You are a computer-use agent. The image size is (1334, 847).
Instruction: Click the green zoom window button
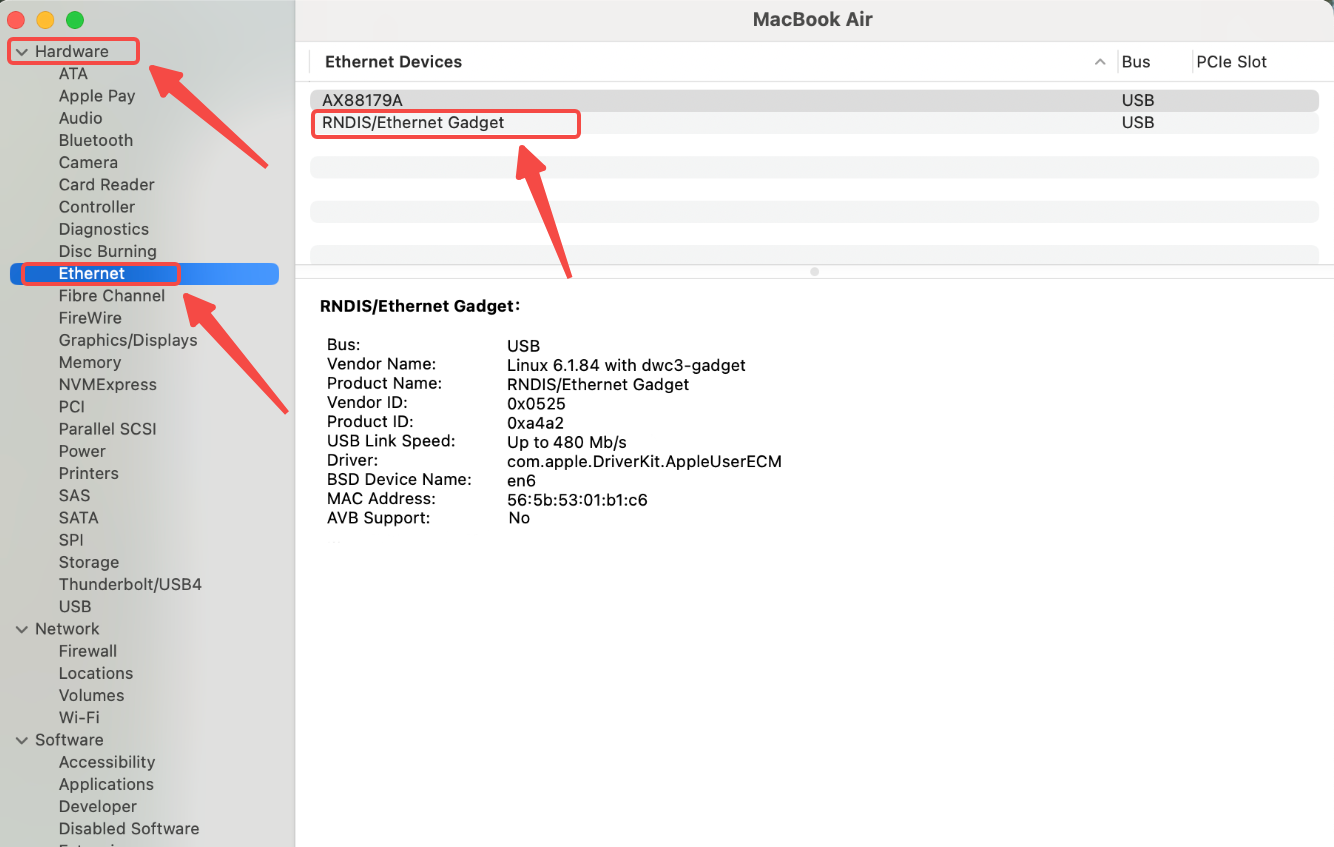coord(75,20)
